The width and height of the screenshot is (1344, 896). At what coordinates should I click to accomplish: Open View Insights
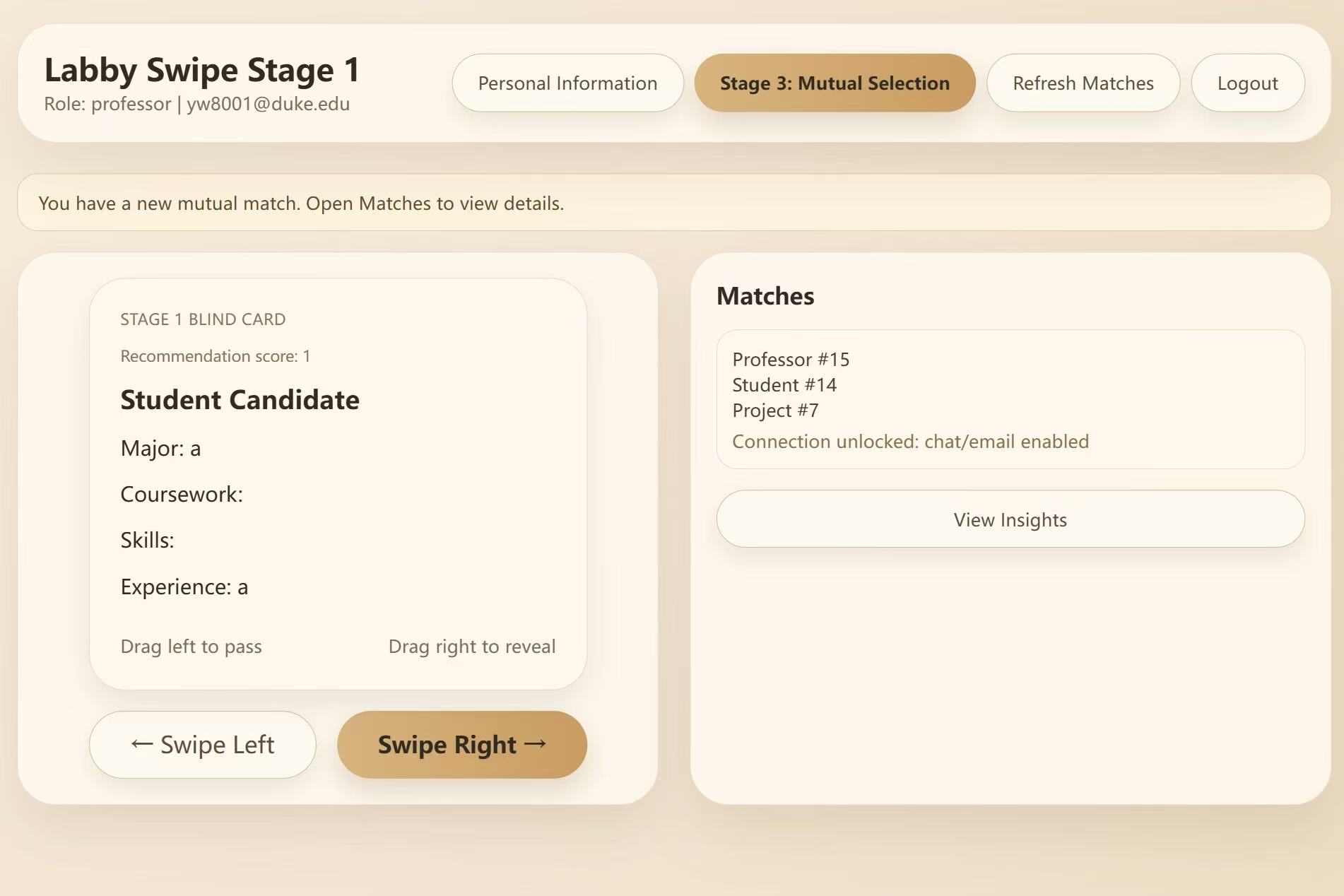(1010, 519)
